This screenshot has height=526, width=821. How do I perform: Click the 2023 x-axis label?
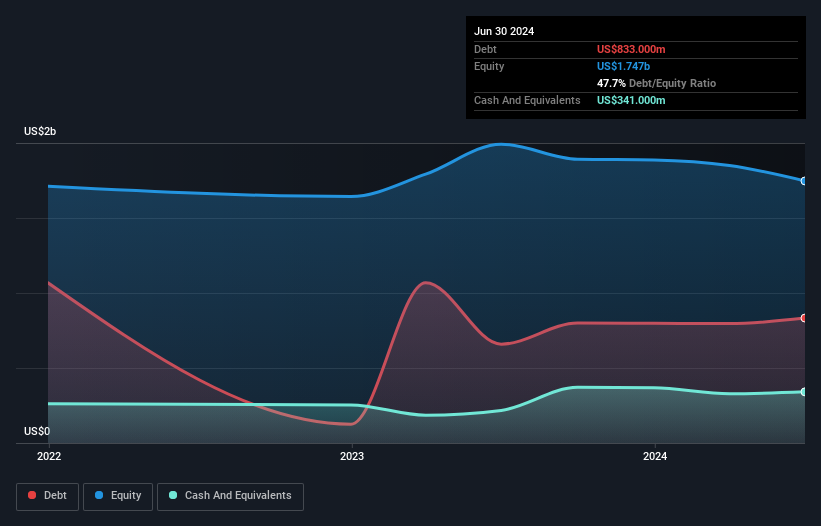[352, 456]
